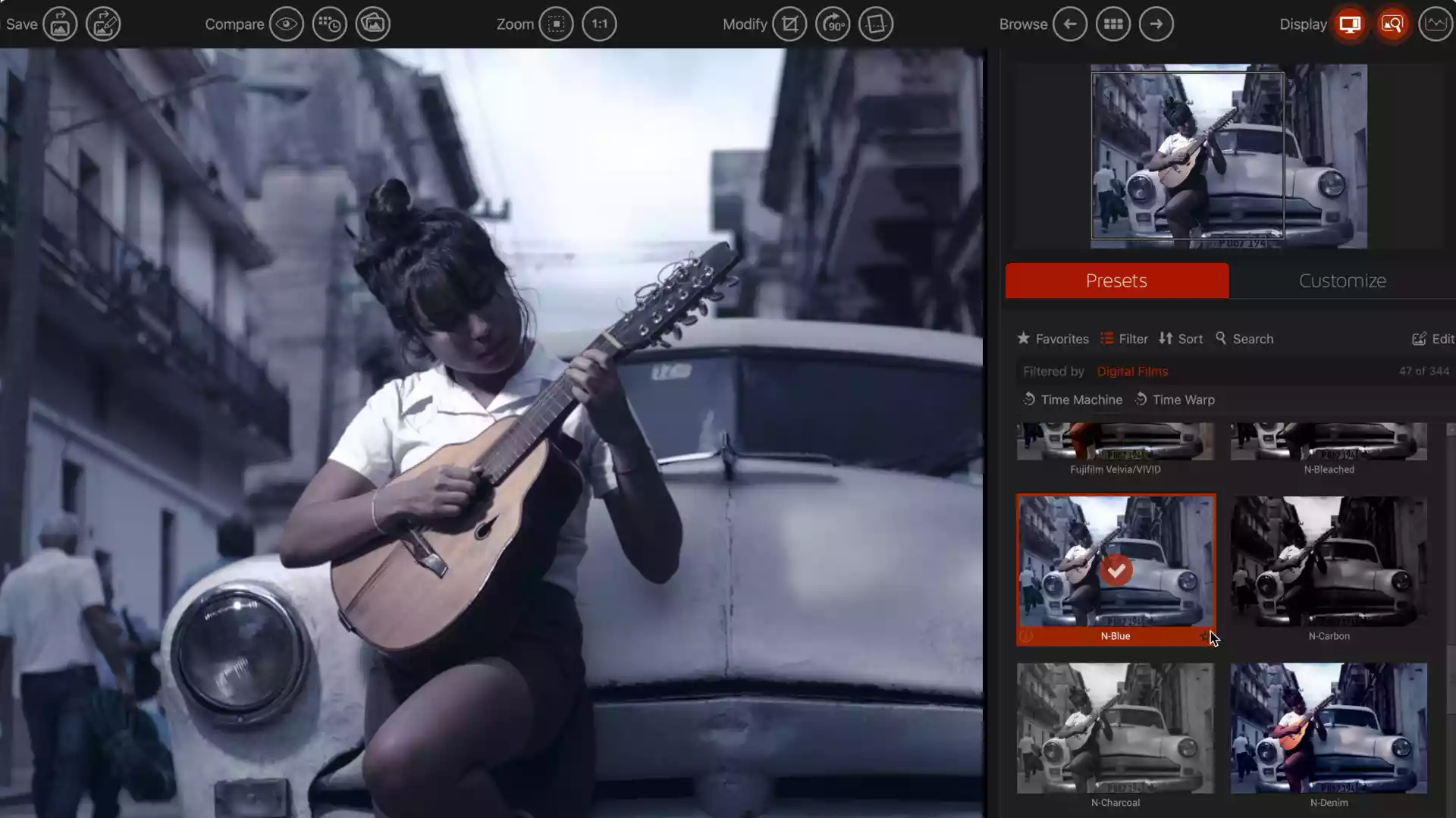Select the Presets tab
The image size is (1456, 818).
[1116, 281]
